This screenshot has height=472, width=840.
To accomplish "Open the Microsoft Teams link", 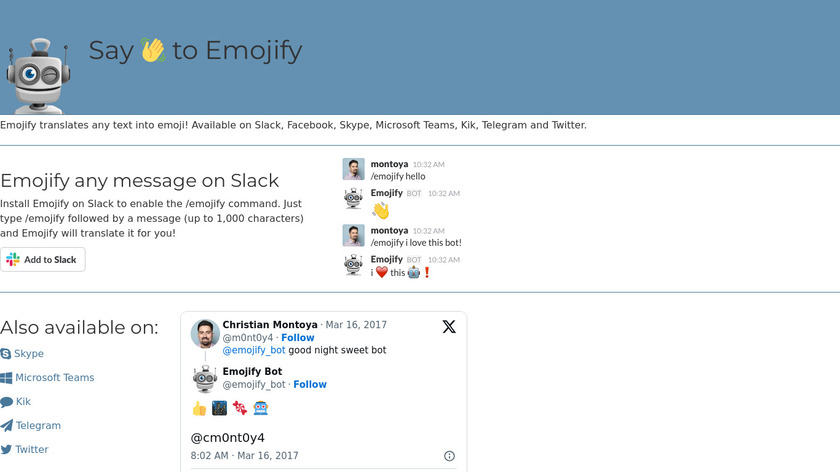I will pos(54,378).
